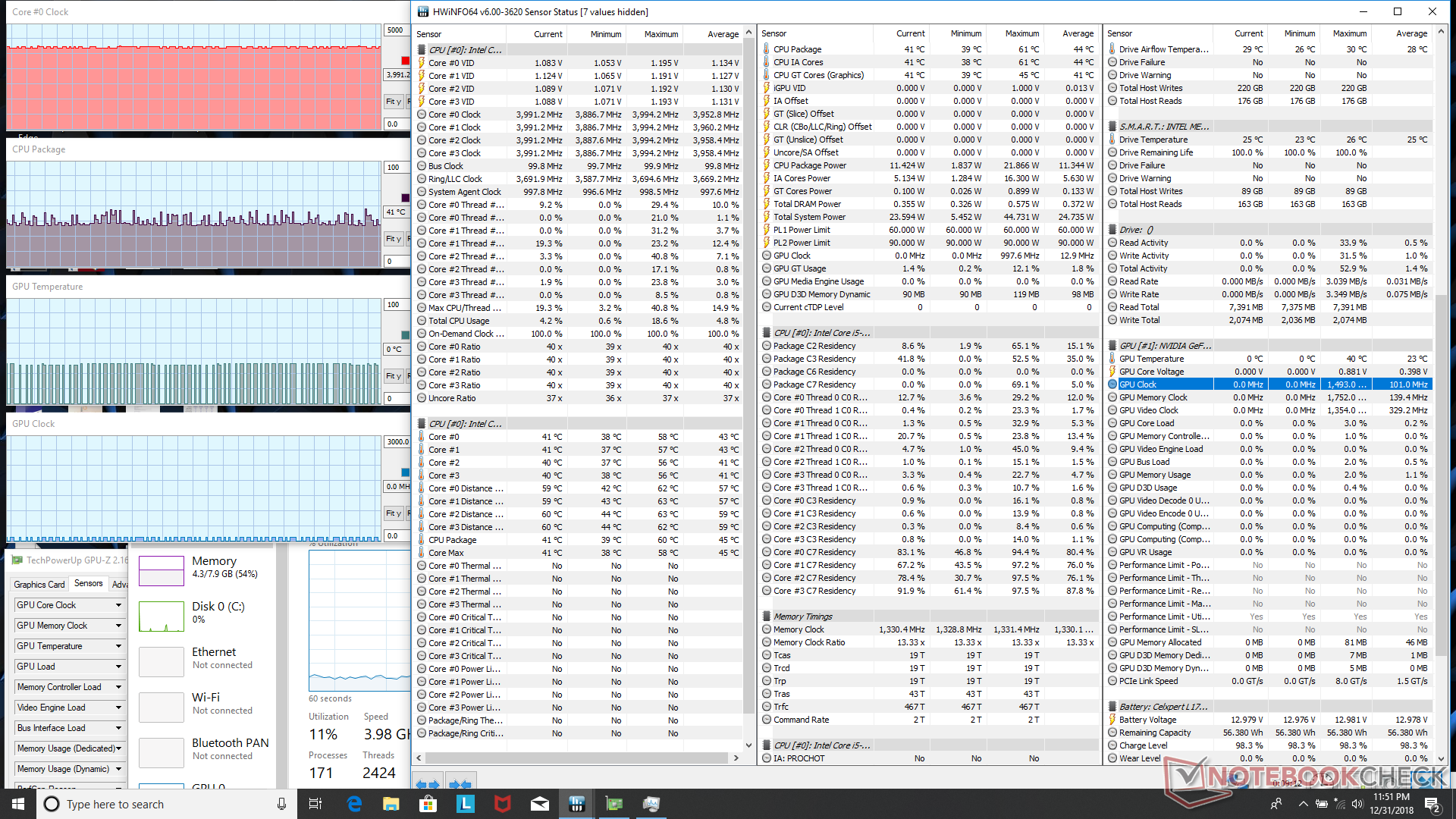Select the Sensors tab in GPU-Z
Viewport: 1456px width, 819px height.
[89, 584]
